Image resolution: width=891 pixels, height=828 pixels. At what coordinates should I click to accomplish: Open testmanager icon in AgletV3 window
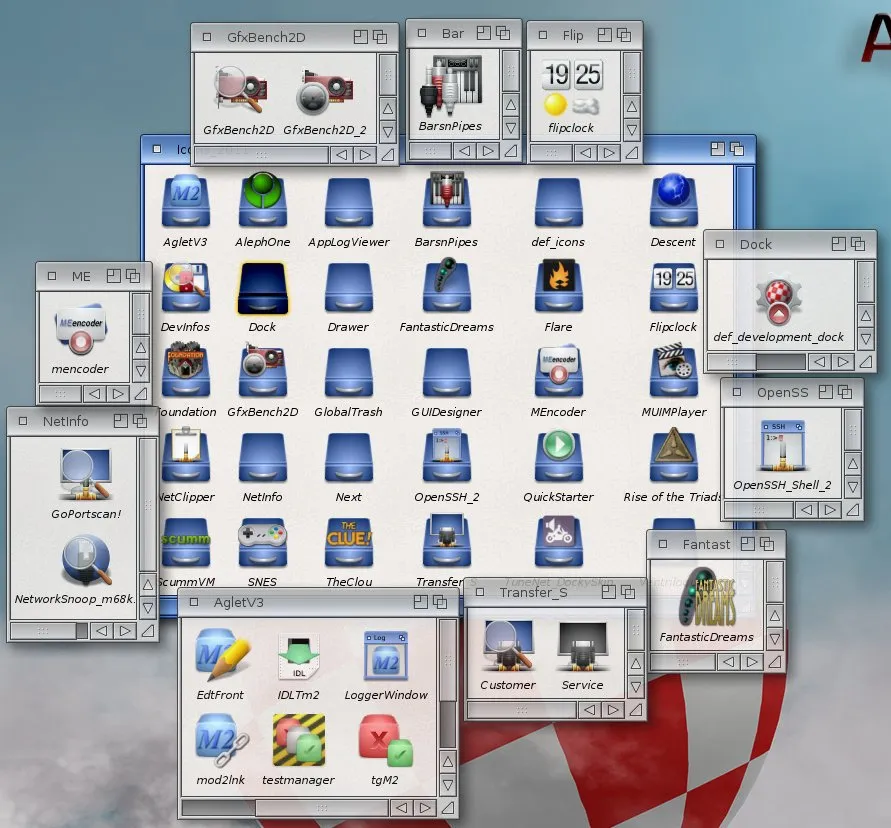point(298,742)
